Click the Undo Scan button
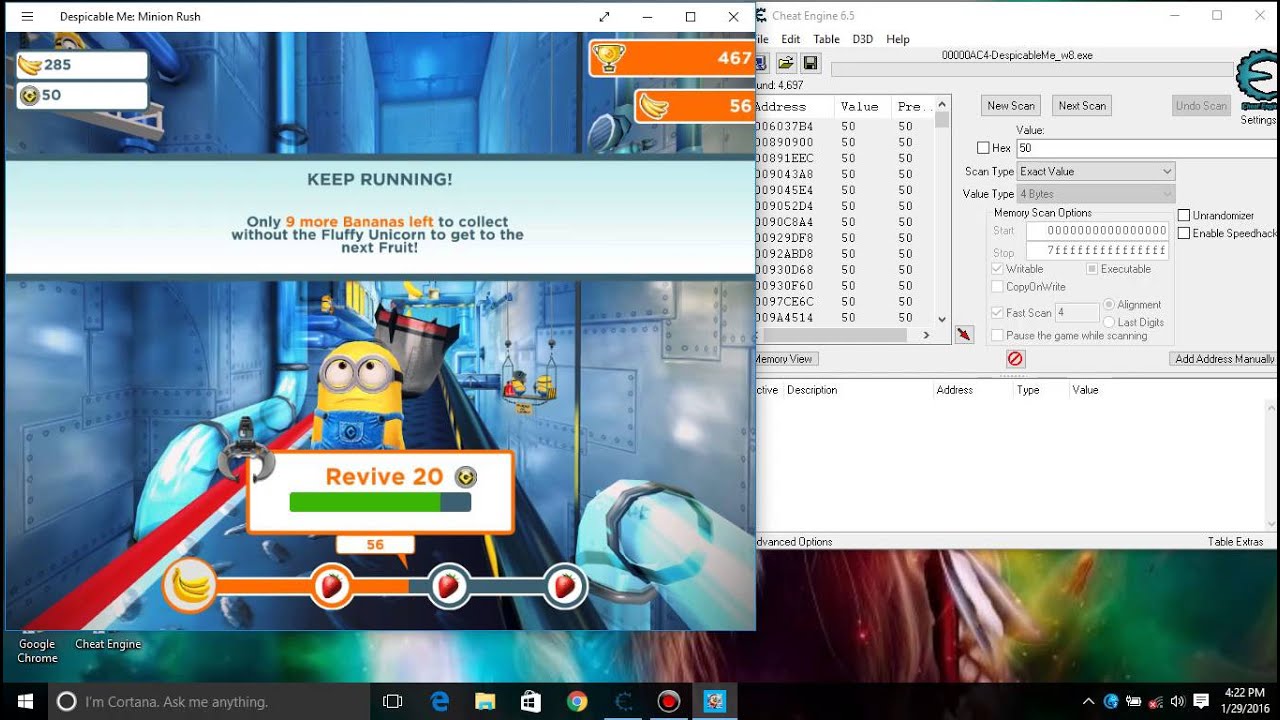 point(1201,105)
